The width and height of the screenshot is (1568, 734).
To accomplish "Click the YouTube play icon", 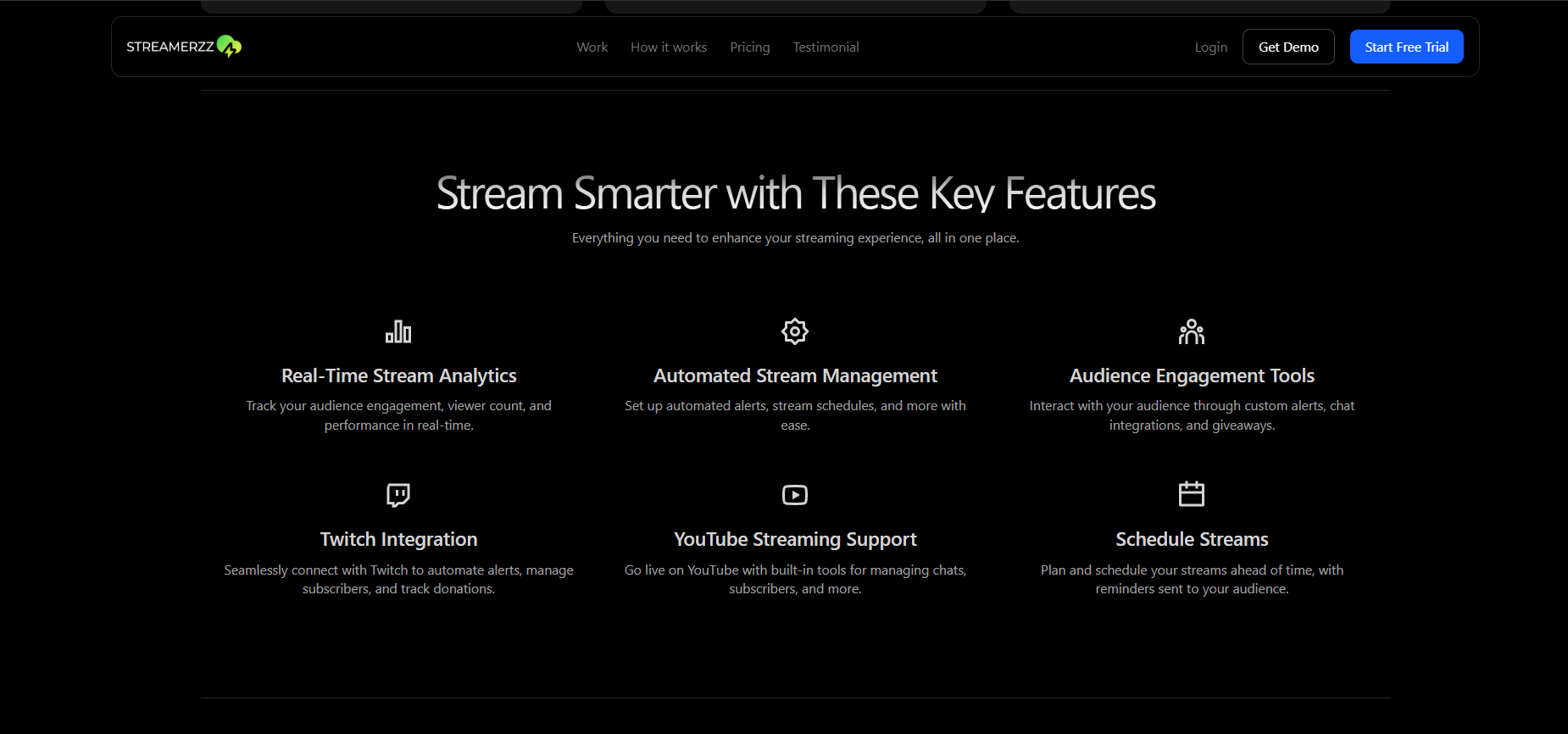I will click(x=795, y=495).
